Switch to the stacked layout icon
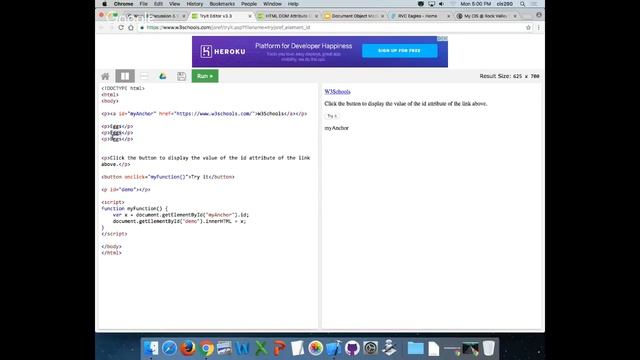The height and width of the screenshot is (360, 640). (144, 76)
